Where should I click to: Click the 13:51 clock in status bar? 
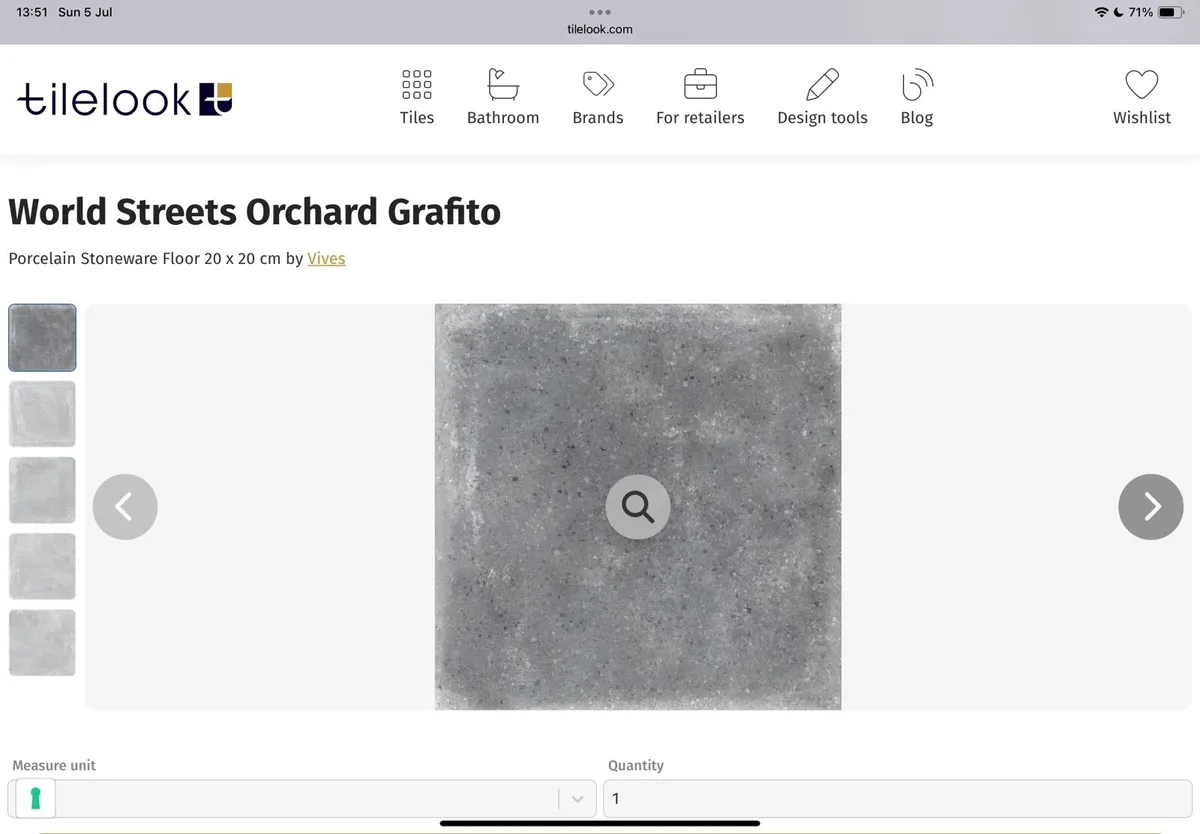coord(32,12)
